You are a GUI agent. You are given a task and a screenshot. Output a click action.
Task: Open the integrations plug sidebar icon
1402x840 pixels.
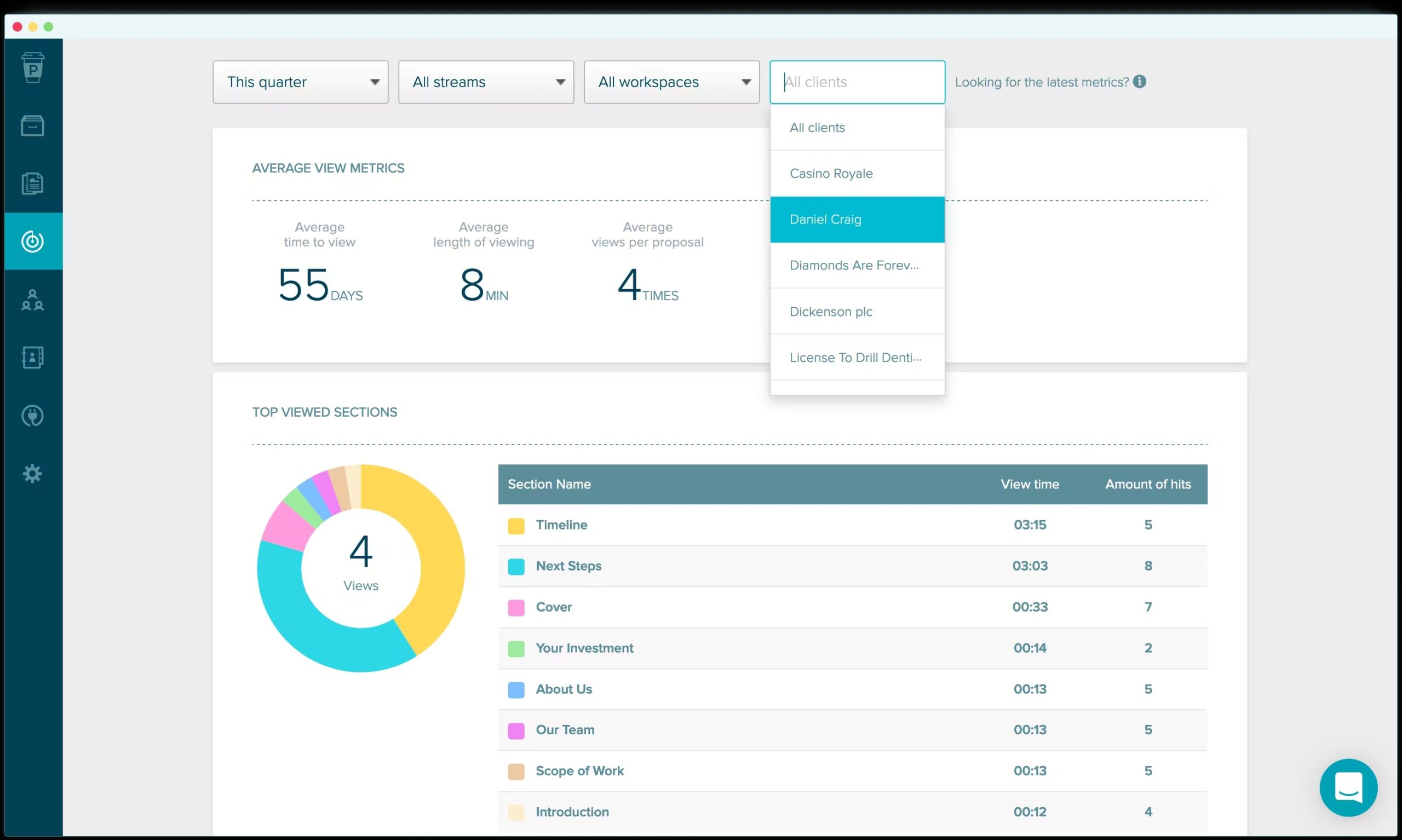(x=33, y=416)
